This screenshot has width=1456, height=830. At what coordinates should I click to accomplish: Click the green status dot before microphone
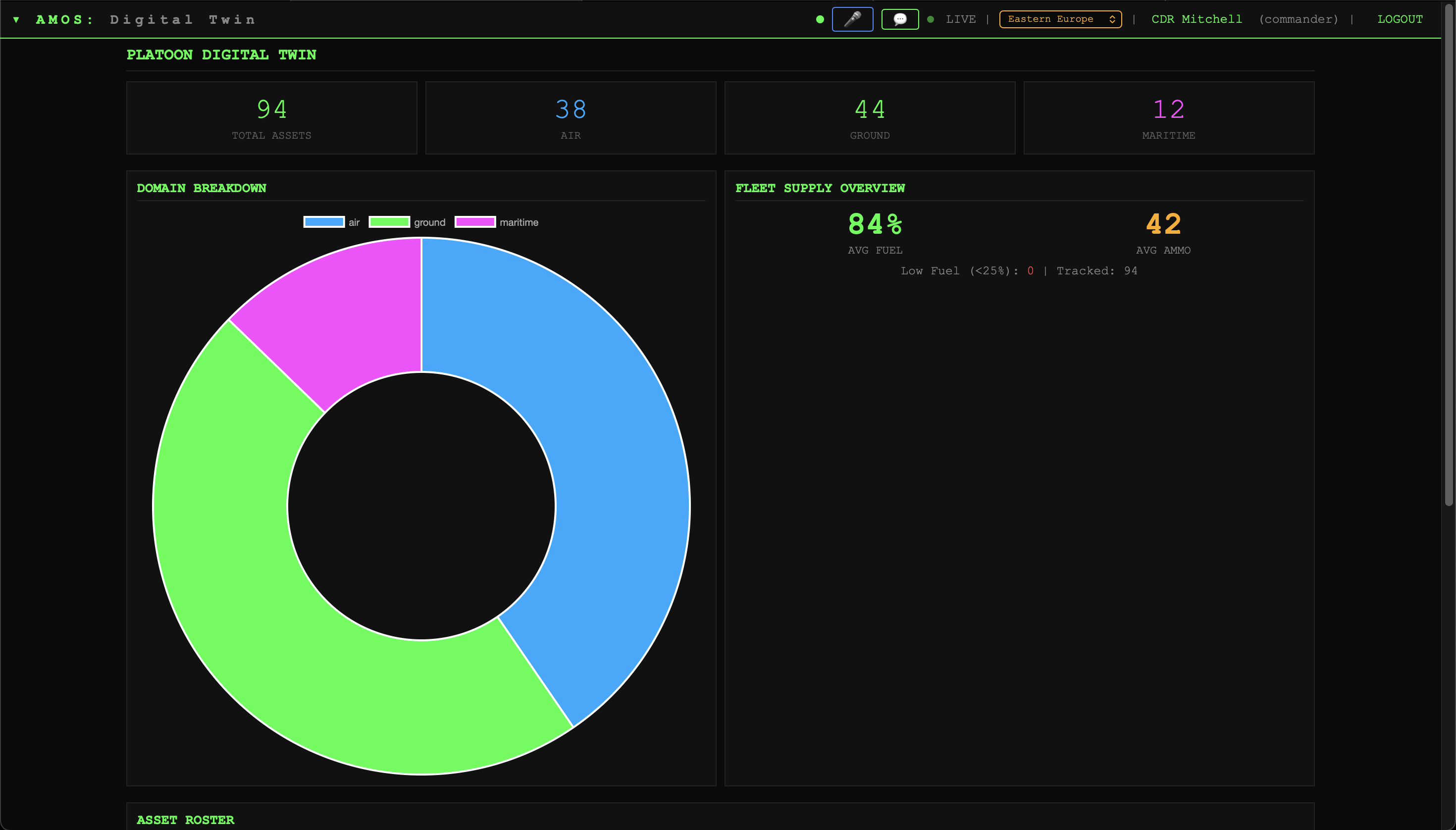coord(820,19)
